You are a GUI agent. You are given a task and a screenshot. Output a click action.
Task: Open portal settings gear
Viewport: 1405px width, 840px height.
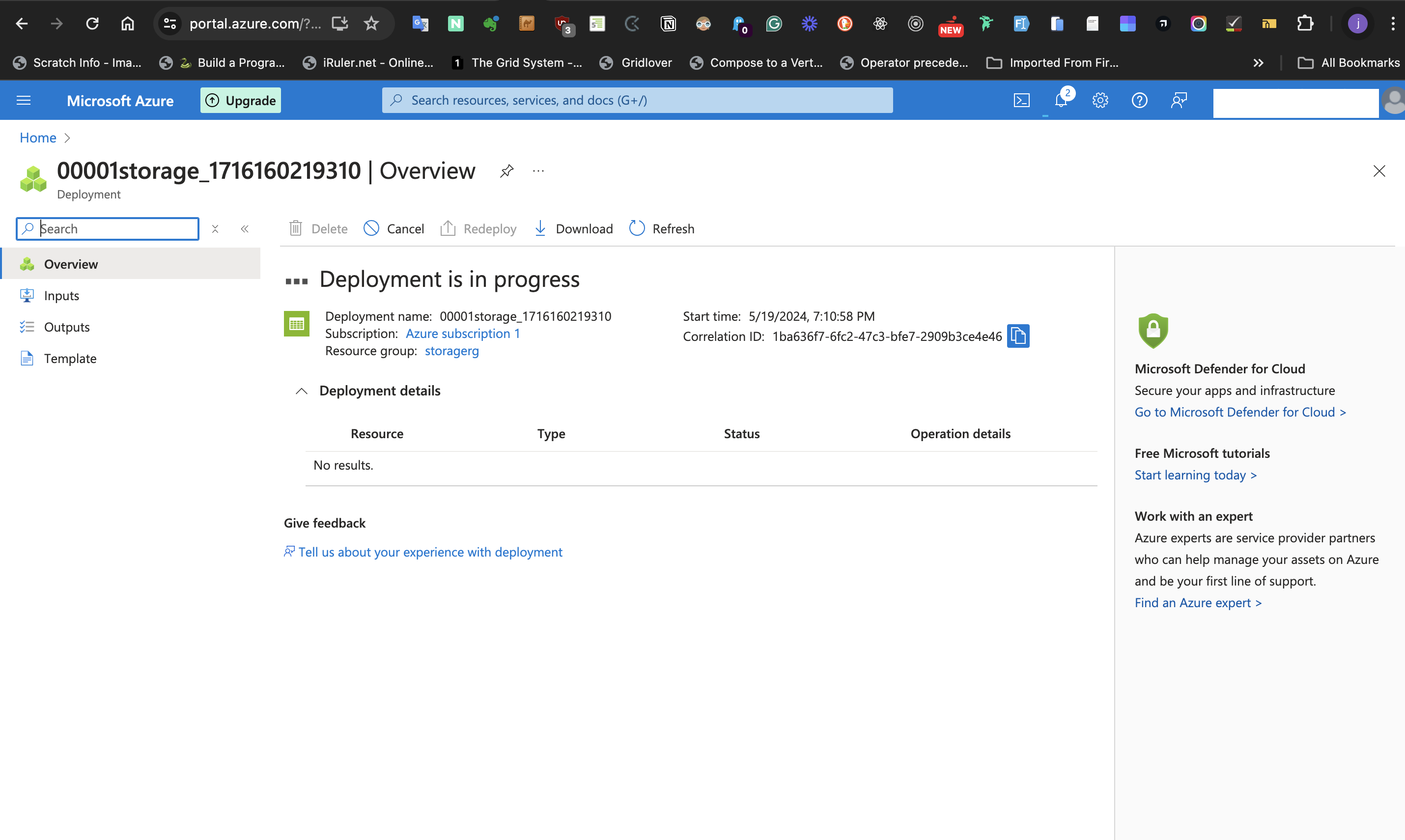coord(1100,100)
